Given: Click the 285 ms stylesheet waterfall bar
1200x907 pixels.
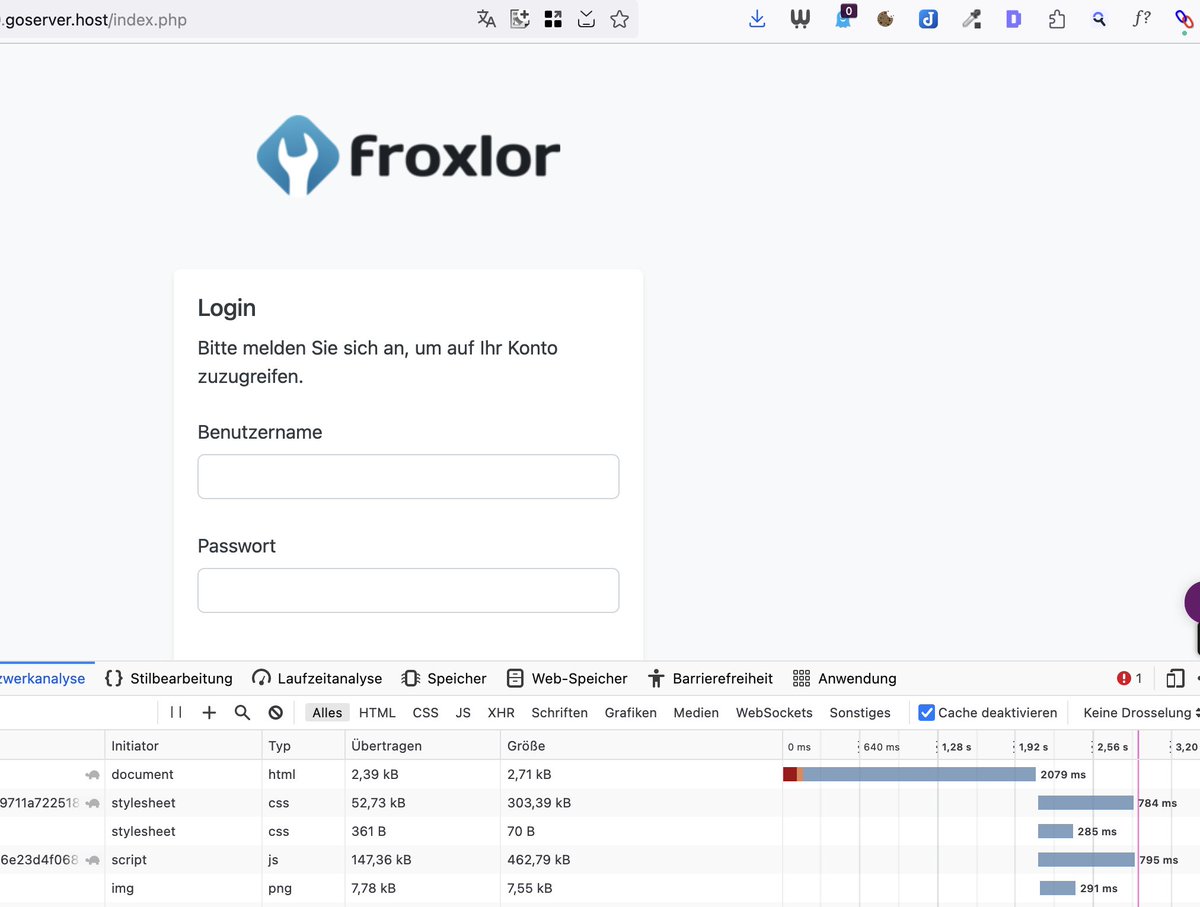Looking at the screenshot, I should [1055, 831].
